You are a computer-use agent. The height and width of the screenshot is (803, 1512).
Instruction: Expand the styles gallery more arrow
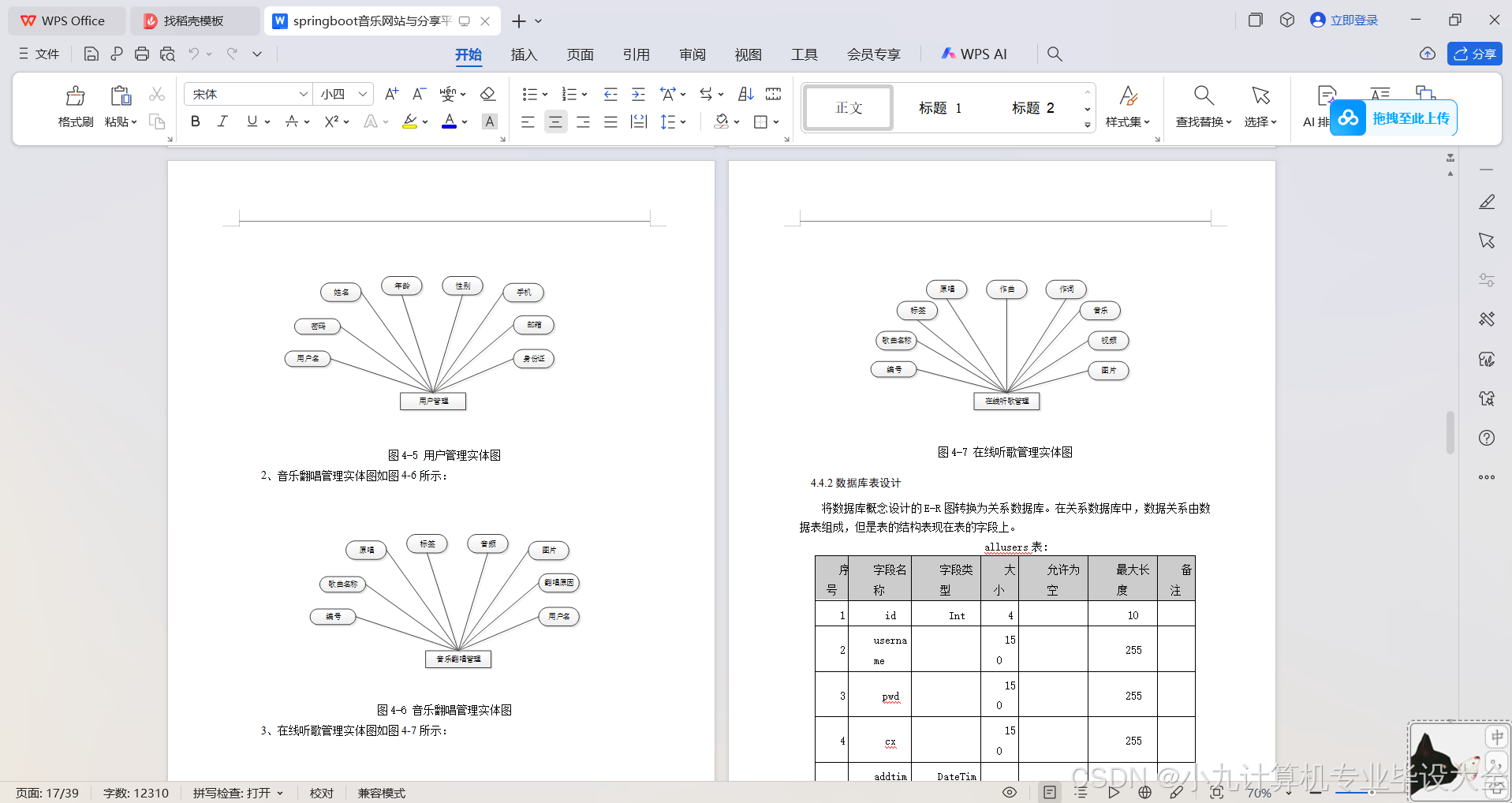click(x=1088, y=125)
